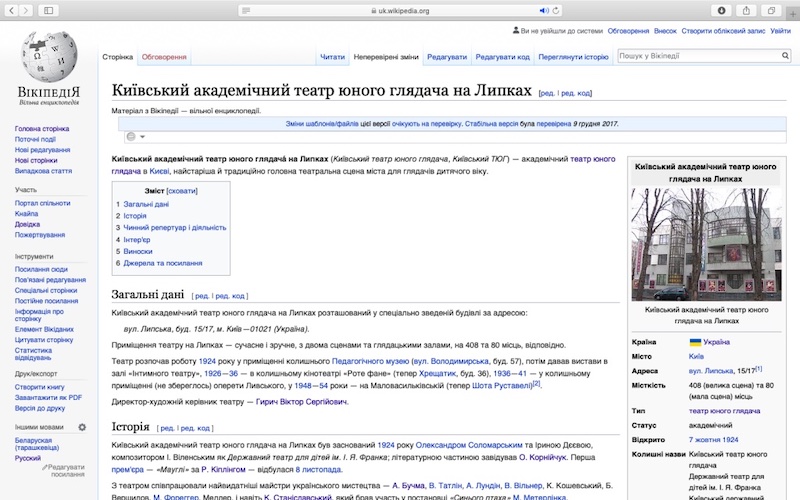Screen dimensions: 800x500
Task: Open 'Спеціальні сторінки' link
Action: pos(46,290)
